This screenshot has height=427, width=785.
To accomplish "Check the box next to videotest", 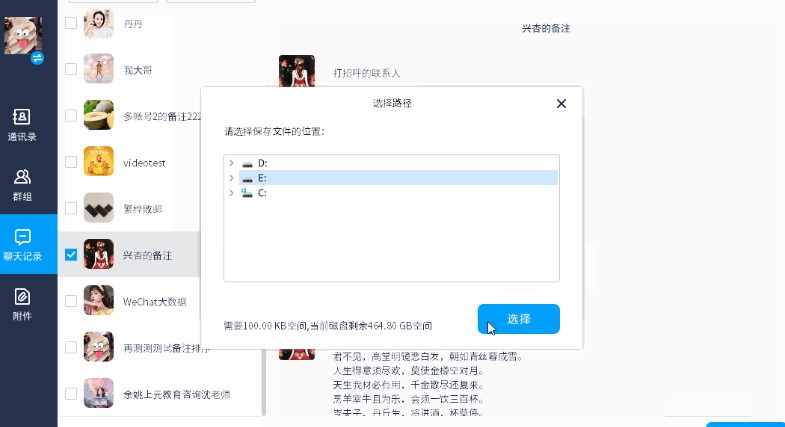I will point(71,162).
